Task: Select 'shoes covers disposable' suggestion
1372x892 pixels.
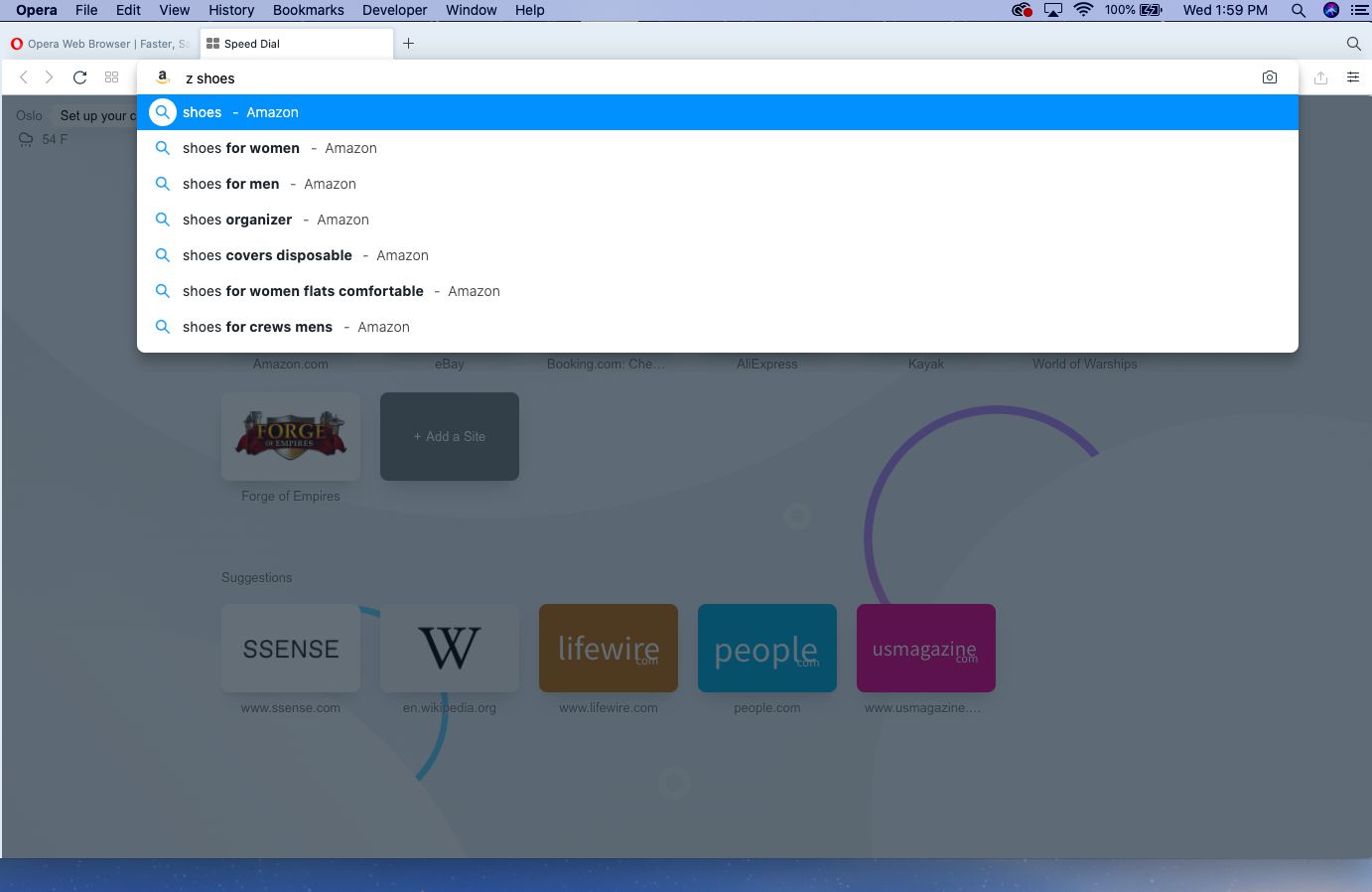Action: point(718,255)
